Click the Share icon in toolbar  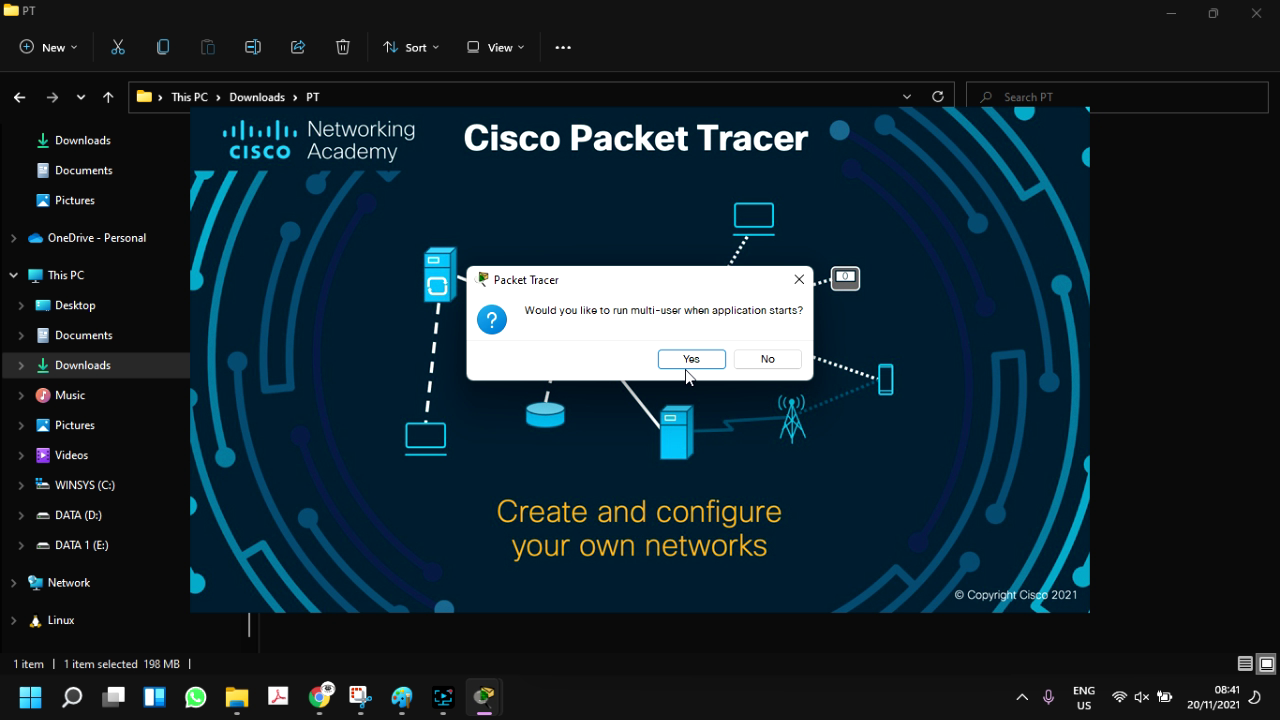point(298,47)
